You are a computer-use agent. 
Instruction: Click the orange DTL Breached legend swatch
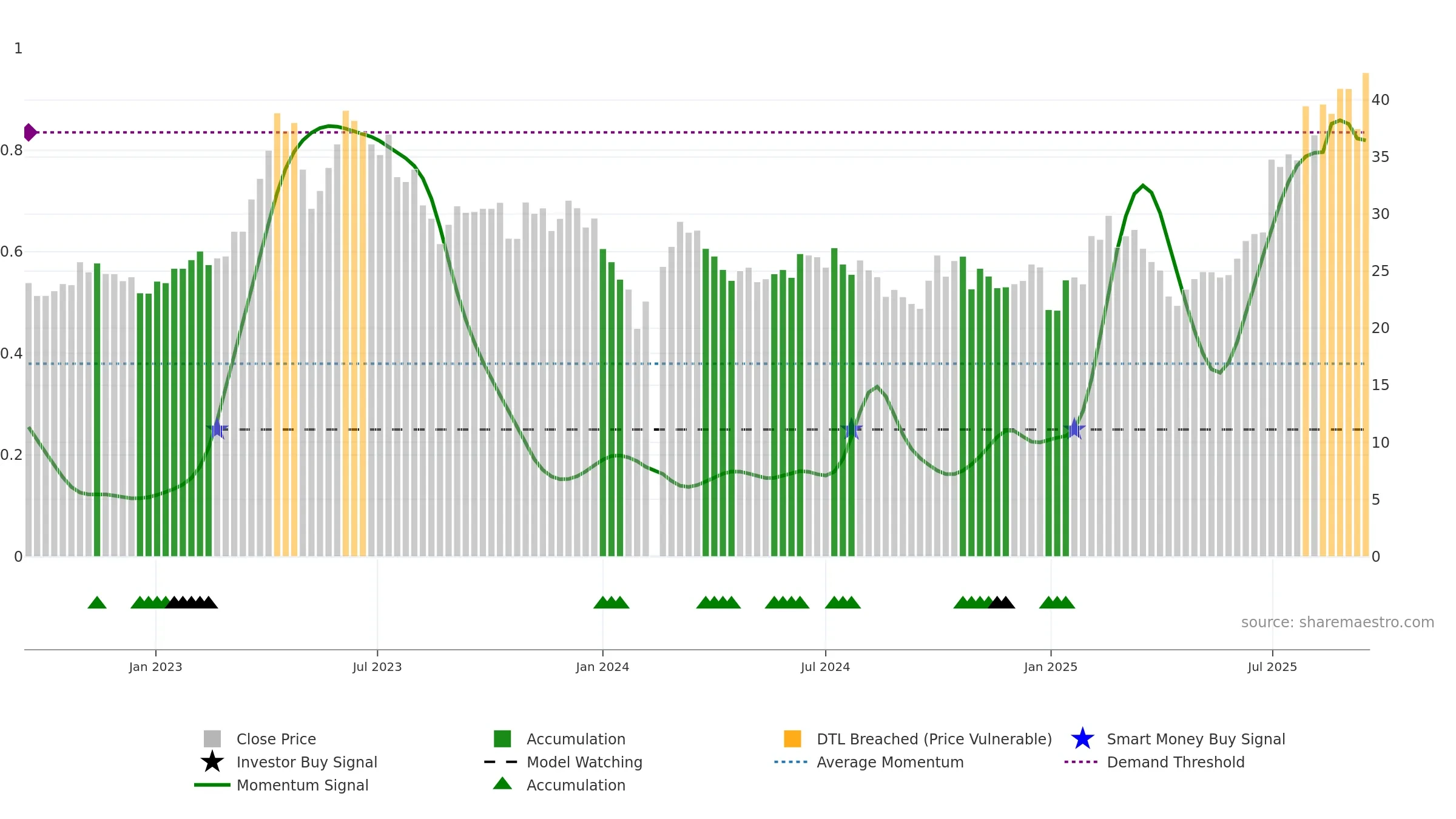pos(792,739)
